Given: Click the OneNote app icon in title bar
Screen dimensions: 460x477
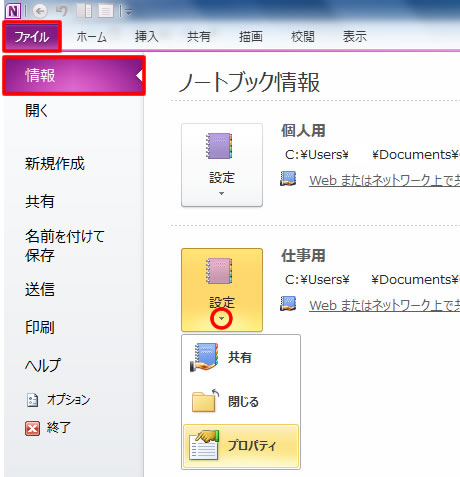Looking at the screenshot, I should pos(13,11).
